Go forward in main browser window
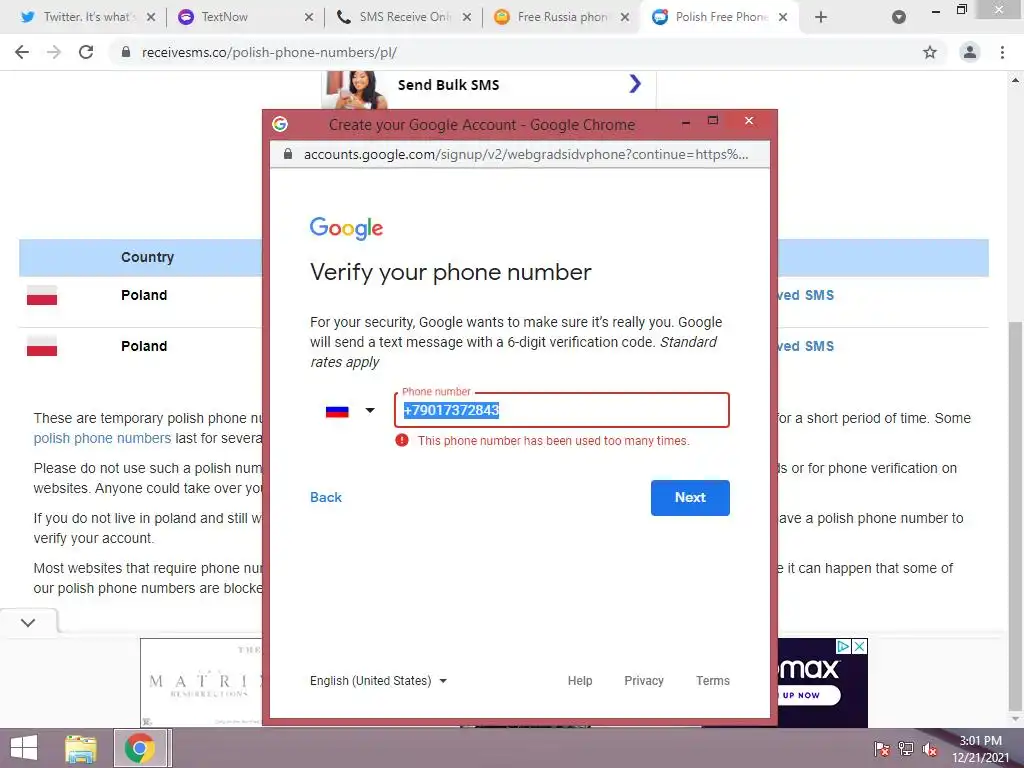Screen dimensions: 1024x768 point(54,52)
